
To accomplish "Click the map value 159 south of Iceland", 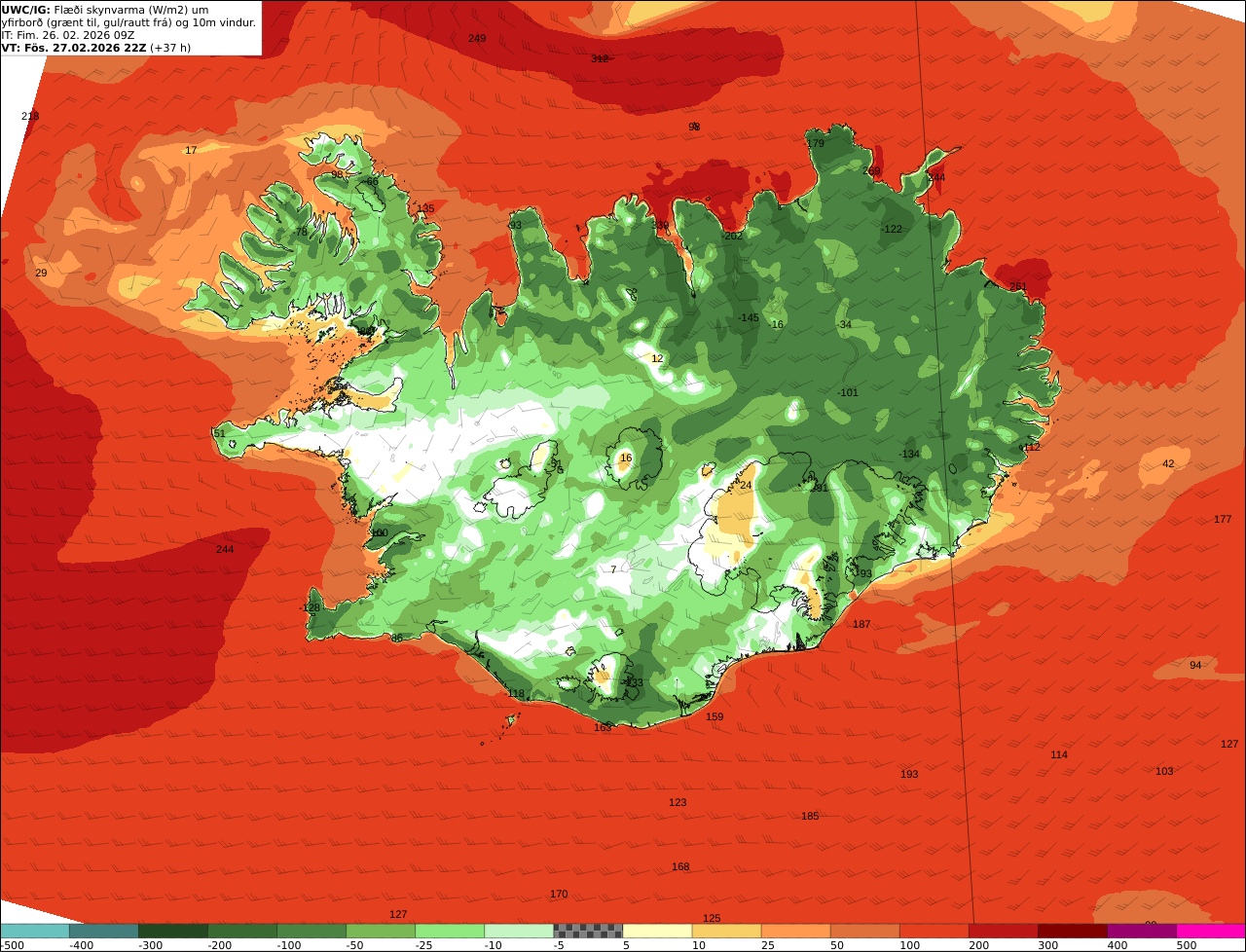I will [x=715, y=717].
